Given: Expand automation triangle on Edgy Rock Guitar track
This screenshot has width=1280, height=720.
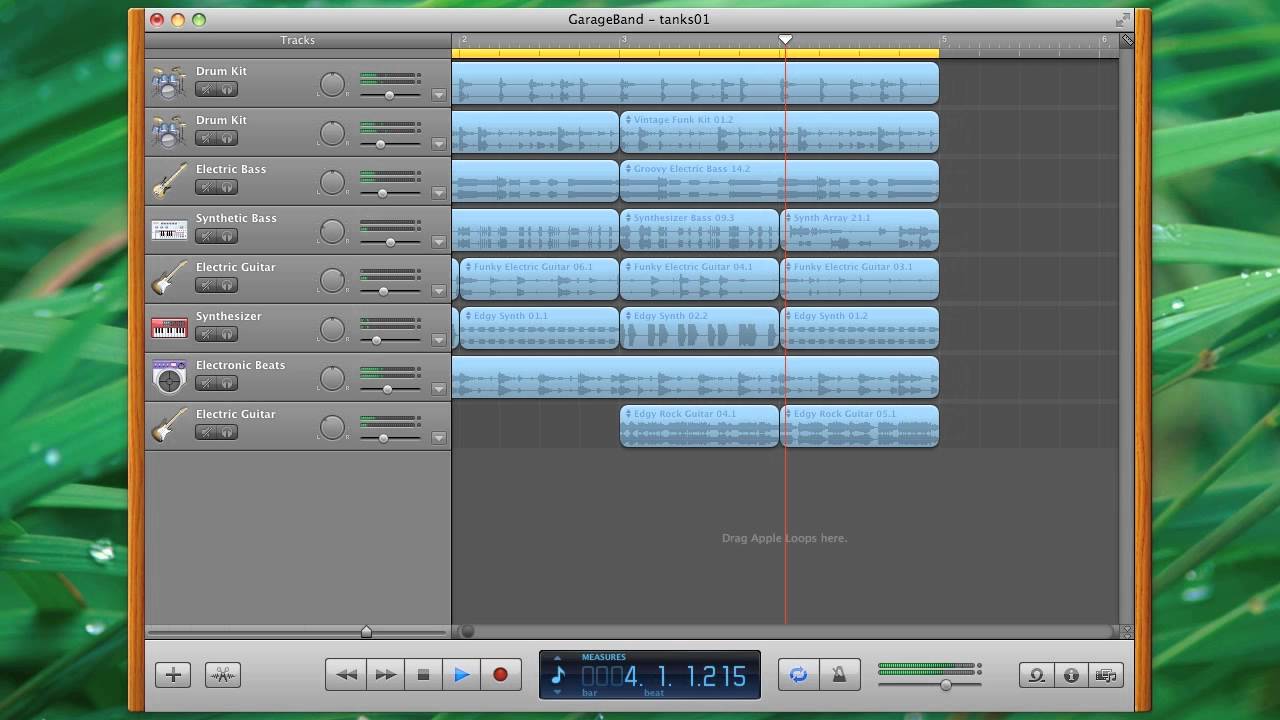Looking at the screenshot, I should point(438,438).
